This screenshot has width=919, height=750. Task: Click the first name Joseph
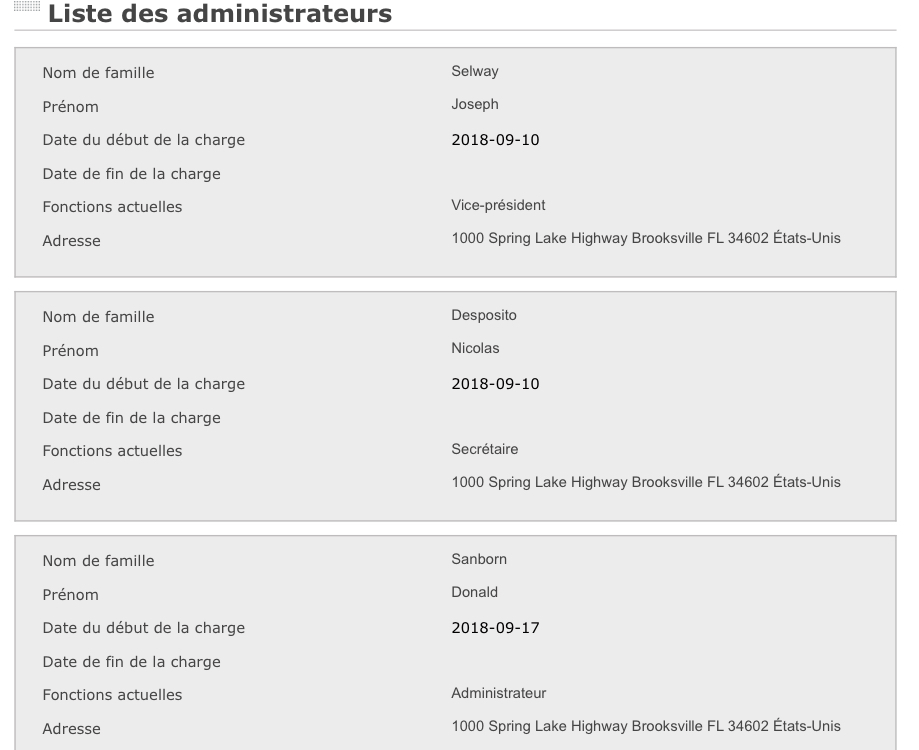[475, 105]
